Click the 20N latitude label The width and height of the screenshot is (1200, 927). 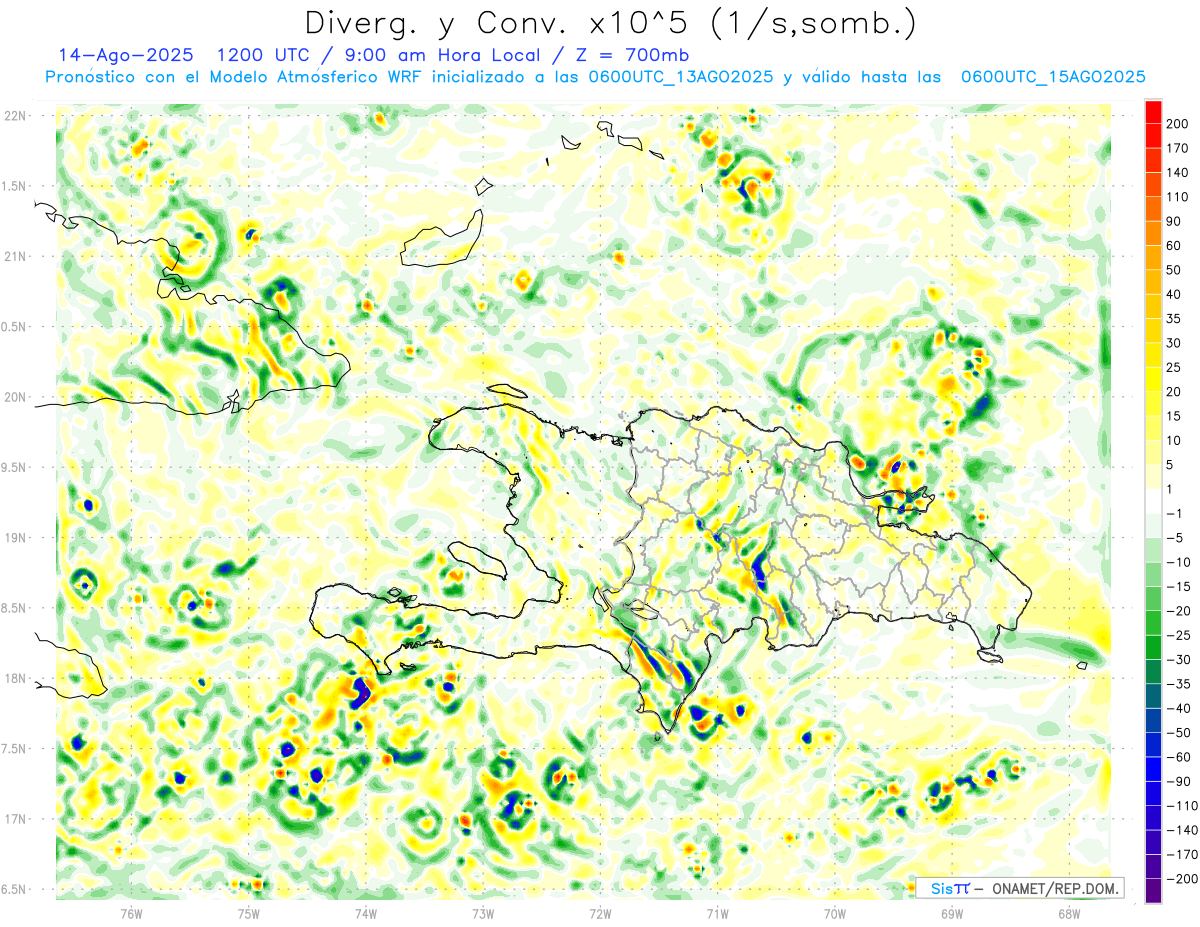(15, 397)
